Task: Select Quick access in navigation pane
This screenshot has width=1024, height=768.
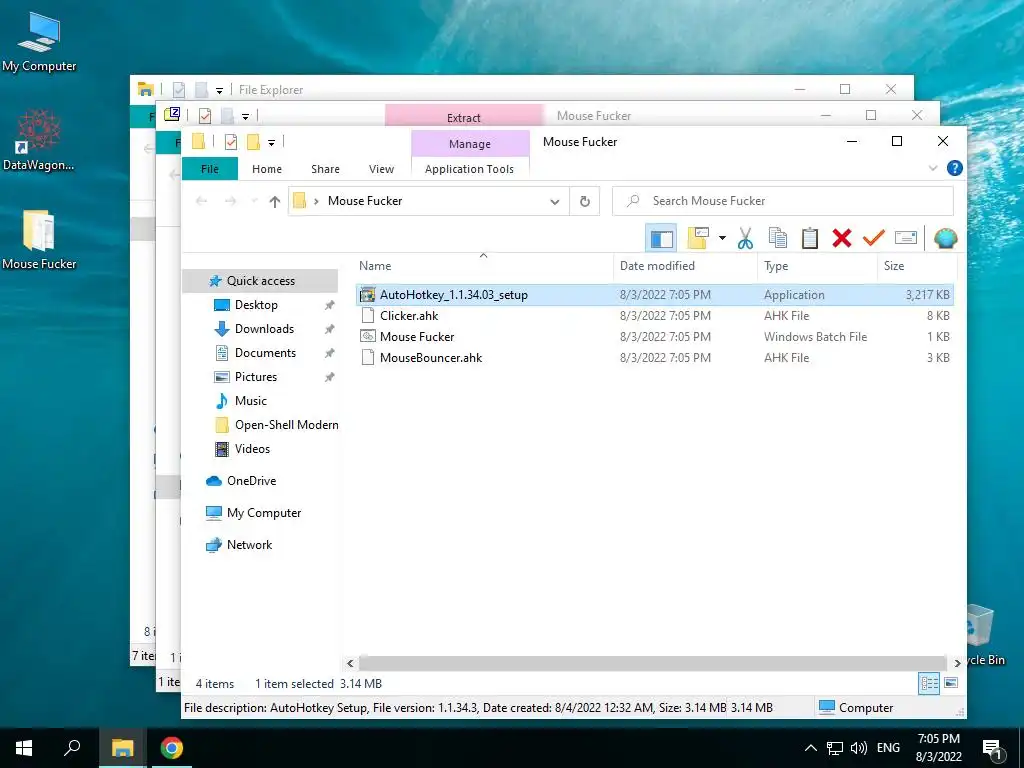Action: (x=261, y=281)
